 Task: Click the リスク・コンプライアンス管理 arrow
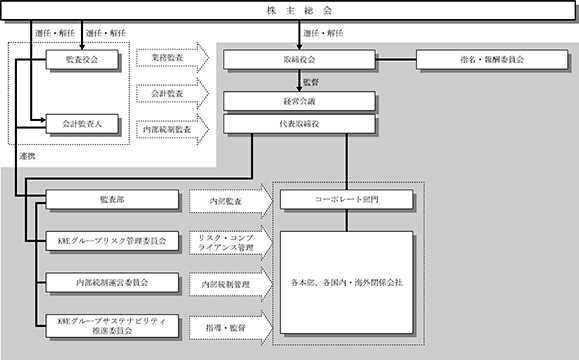[231, 243]
